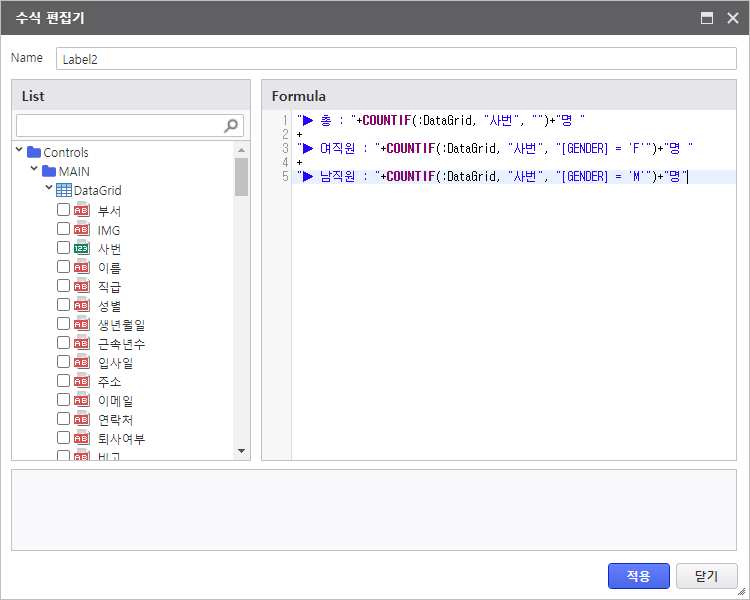Click the MAIN folder icon
The image size is (750, 600).
point(49,171)
